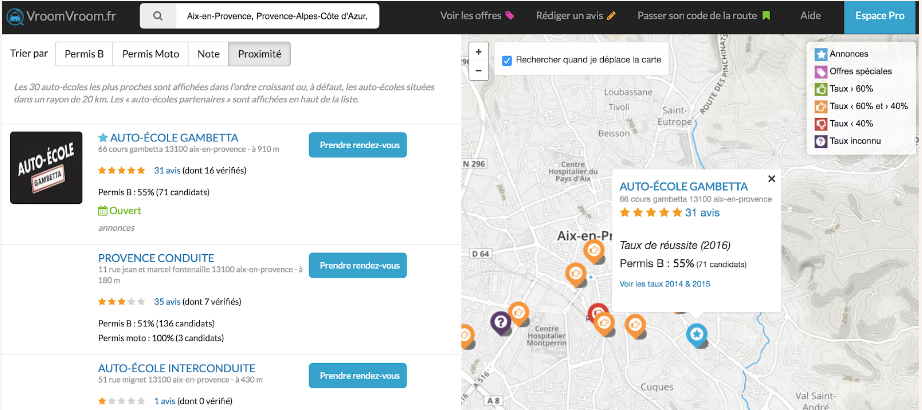Click the blue star map marker
Viewport: 922px width, 410px height.
[x=697, y=335]
